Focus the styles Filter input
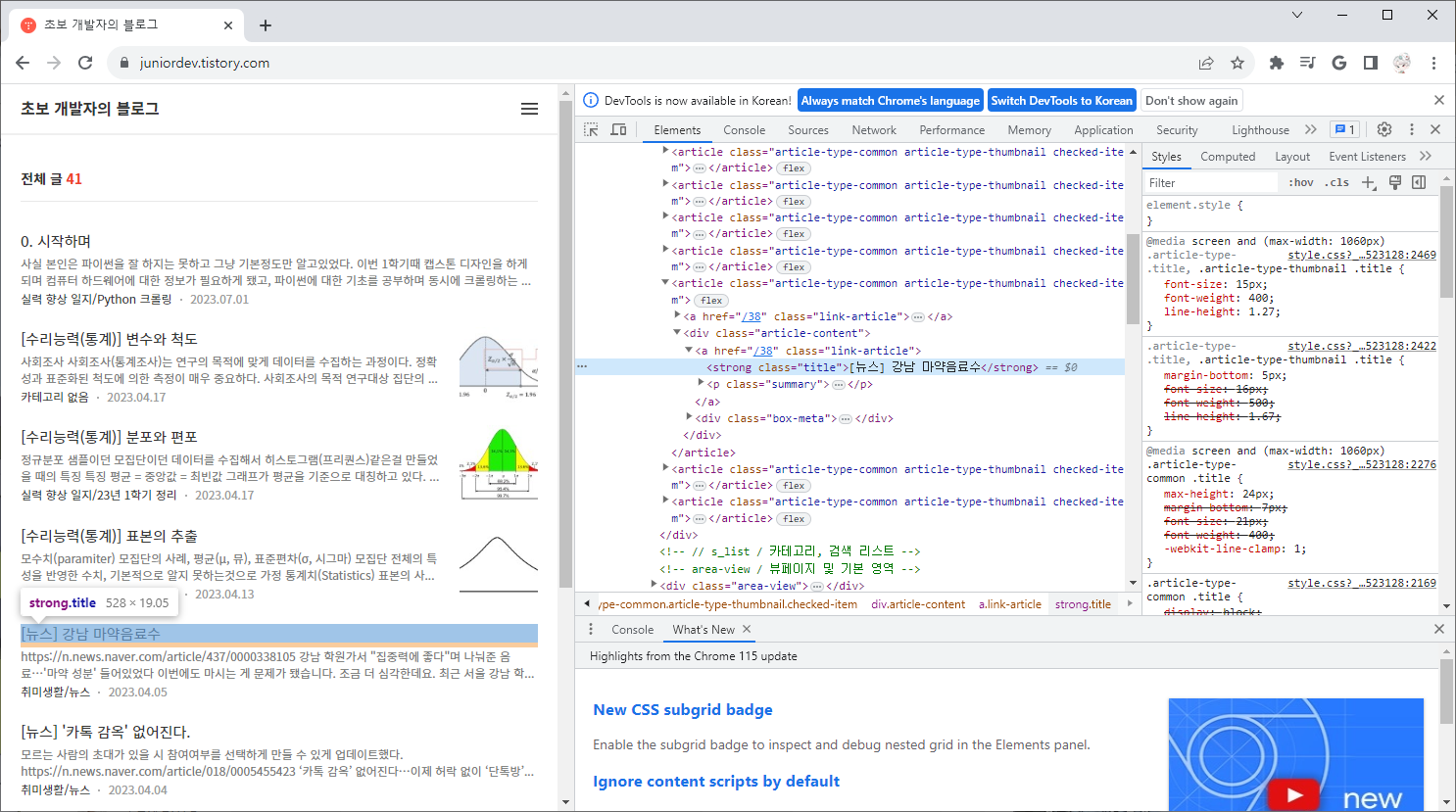The image size is (1456, 812). point(1211,182)
